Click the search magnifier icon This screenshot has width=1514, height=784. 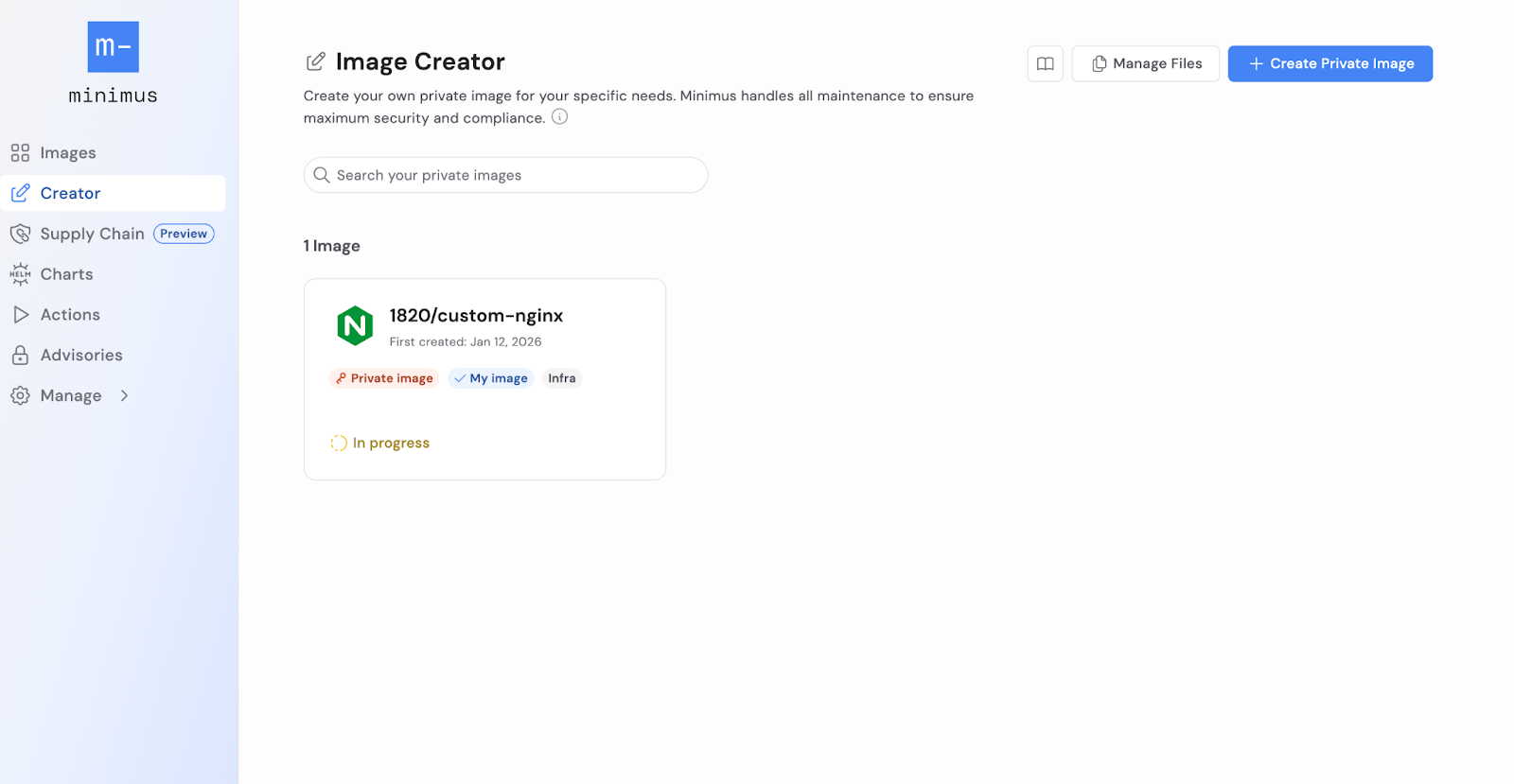click(322, 175)
